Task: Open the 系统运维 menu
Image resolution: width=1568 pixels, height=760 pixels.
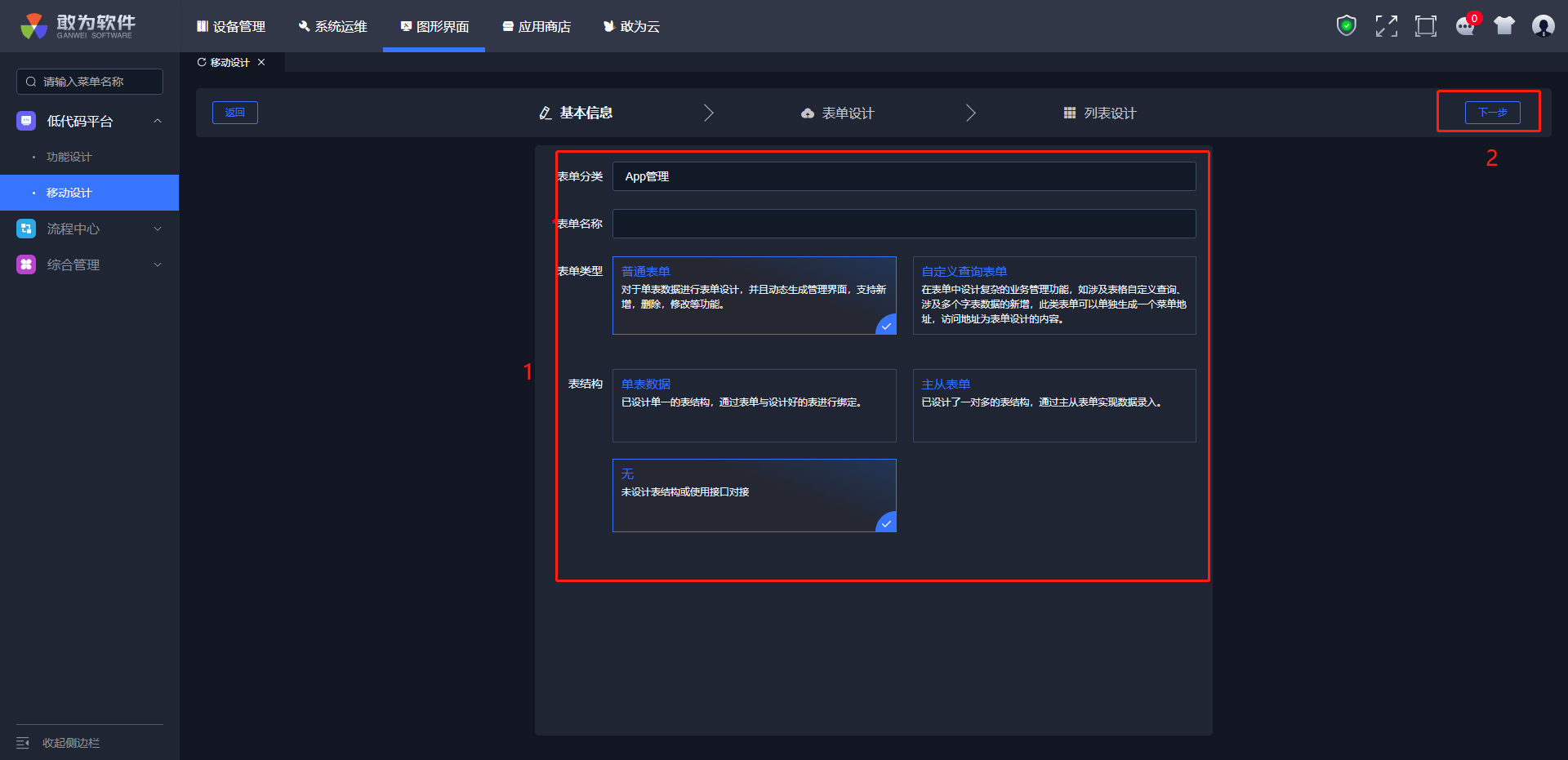Action: point(332,26)
